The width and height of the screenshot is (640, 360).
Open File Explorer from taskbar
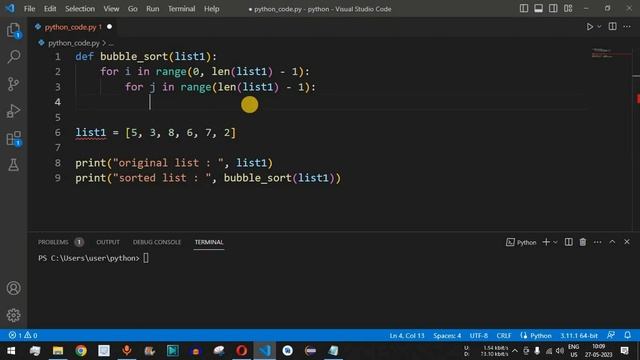click(58, 351)
